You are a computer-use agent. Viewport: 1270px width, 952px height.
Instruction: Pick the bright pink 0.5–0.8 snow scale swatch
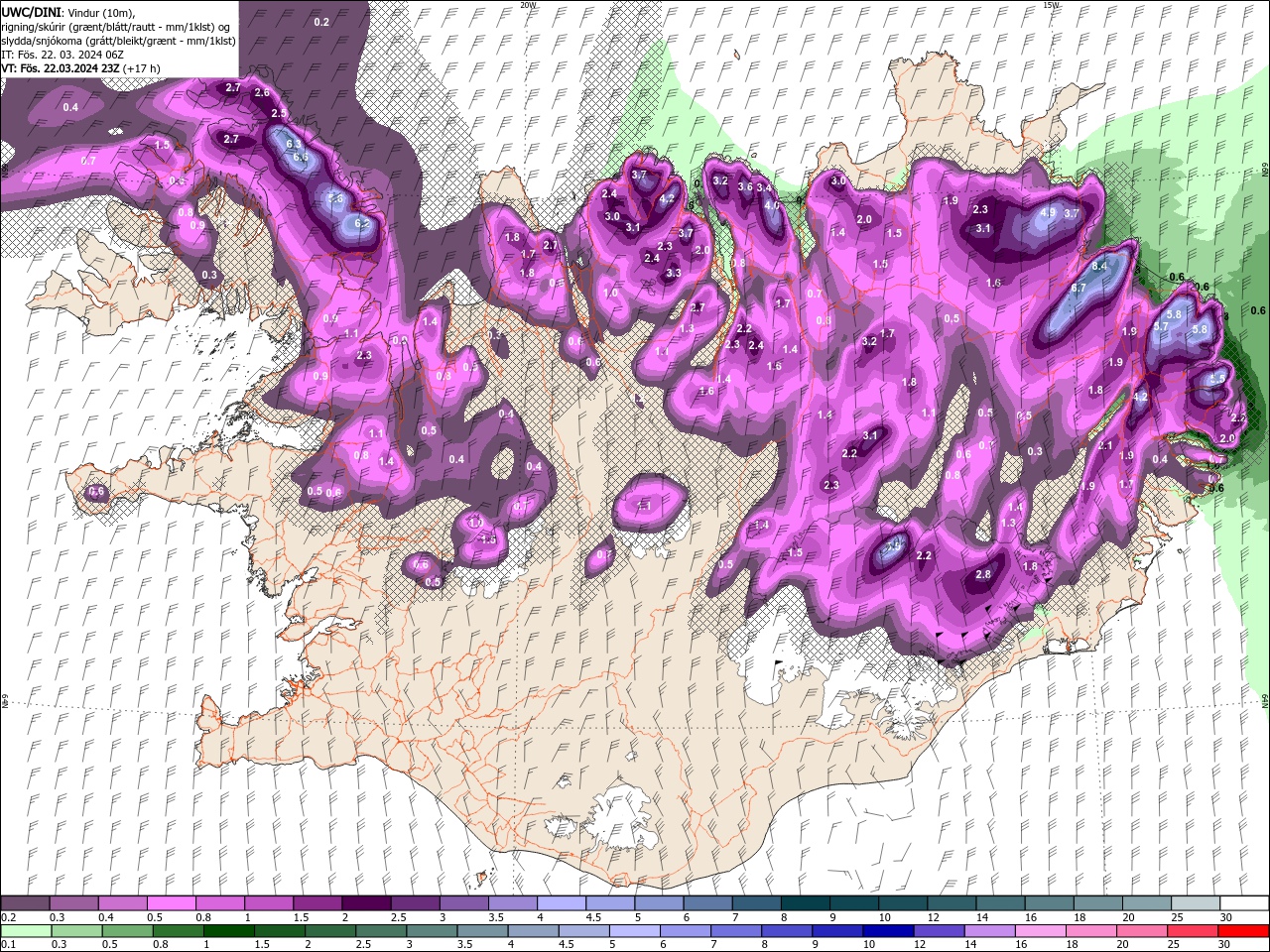point(171,902)
